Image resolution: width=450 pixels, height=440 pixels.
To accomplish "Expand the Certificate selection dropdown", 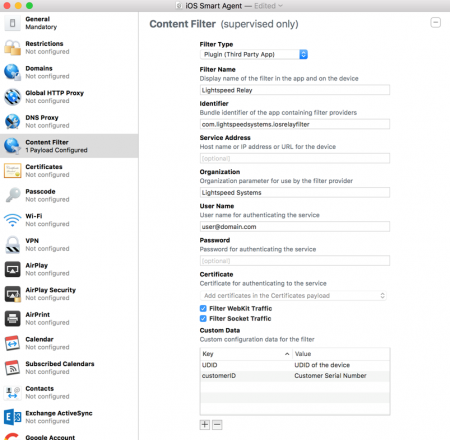I will click(293, 296).
